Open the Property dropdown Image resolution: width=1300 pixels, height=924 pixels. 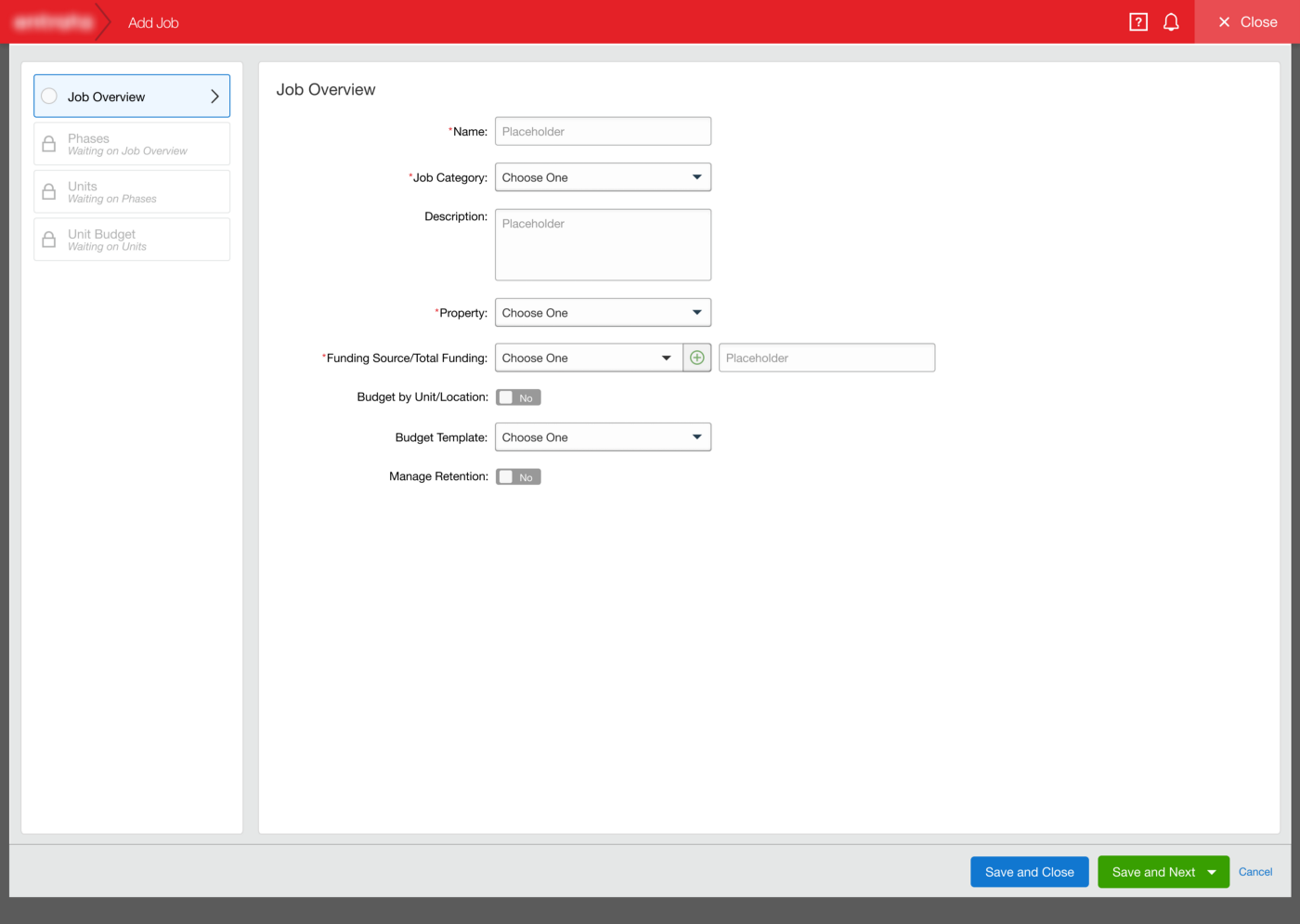[603, 312]
